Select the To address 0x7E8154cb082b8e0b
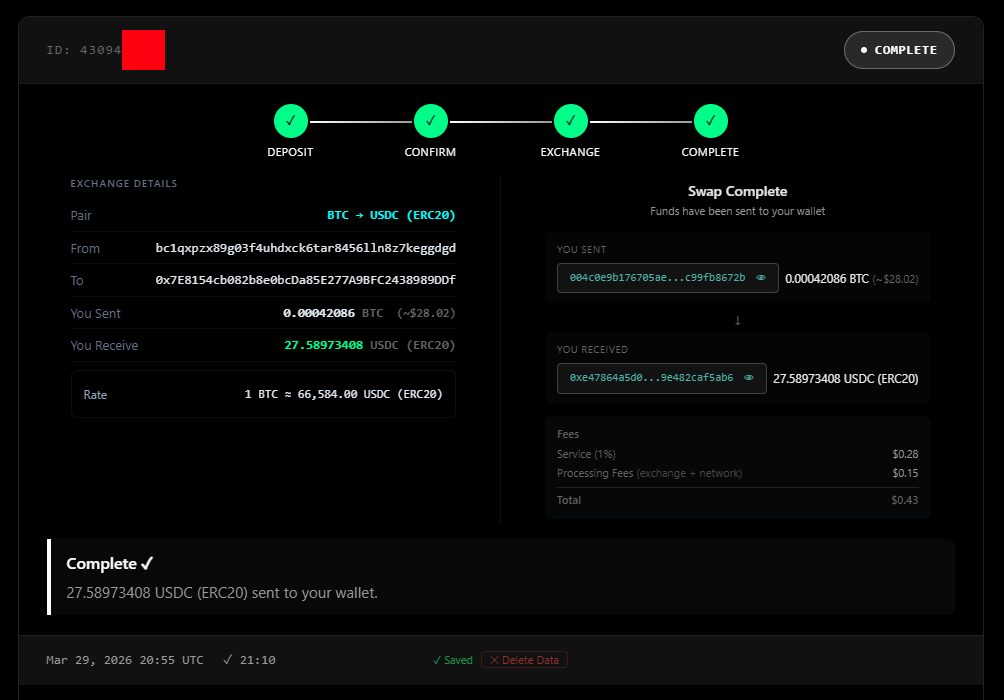Screen dimensions: 1004x700 click(x=305, y=280)
